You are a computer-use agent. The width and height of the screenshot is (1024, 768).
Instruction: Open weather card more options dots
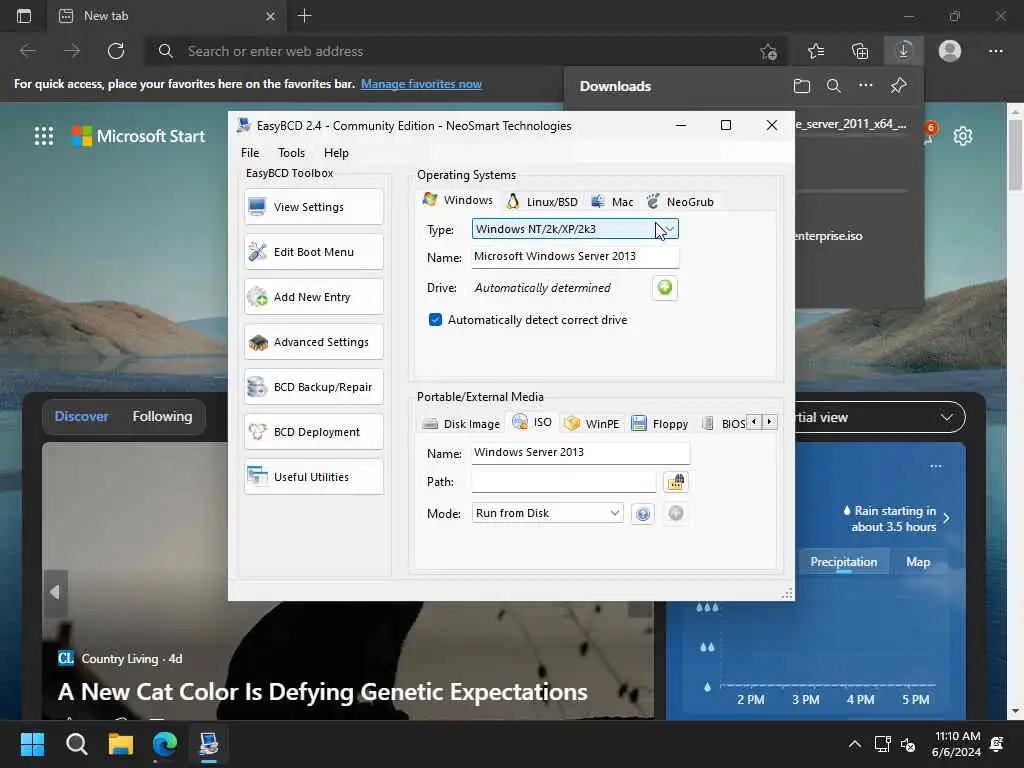click(x=936, y=466)
